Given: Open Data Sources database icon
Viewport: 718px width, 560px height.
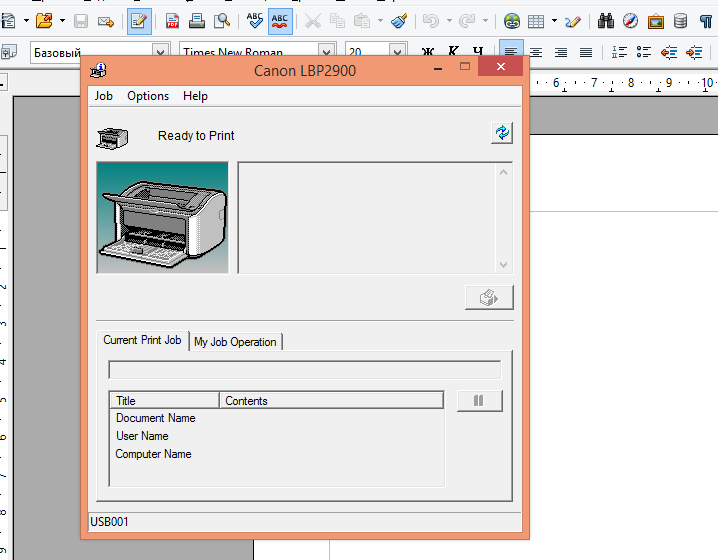Looking at the screenshot, I should tap(680, 21).
